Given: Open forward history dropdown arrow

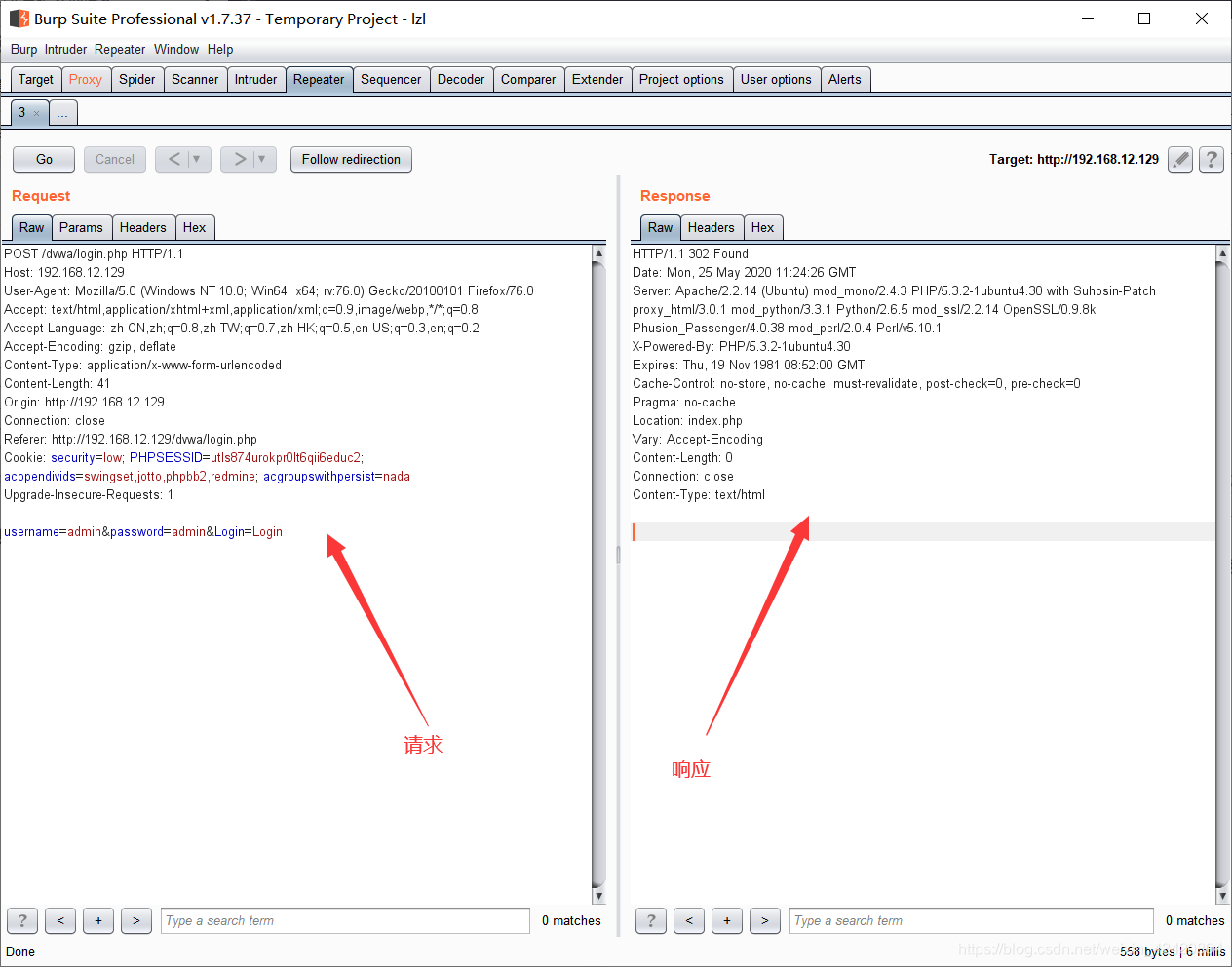Looking at the screenshot, I should 262,159.
